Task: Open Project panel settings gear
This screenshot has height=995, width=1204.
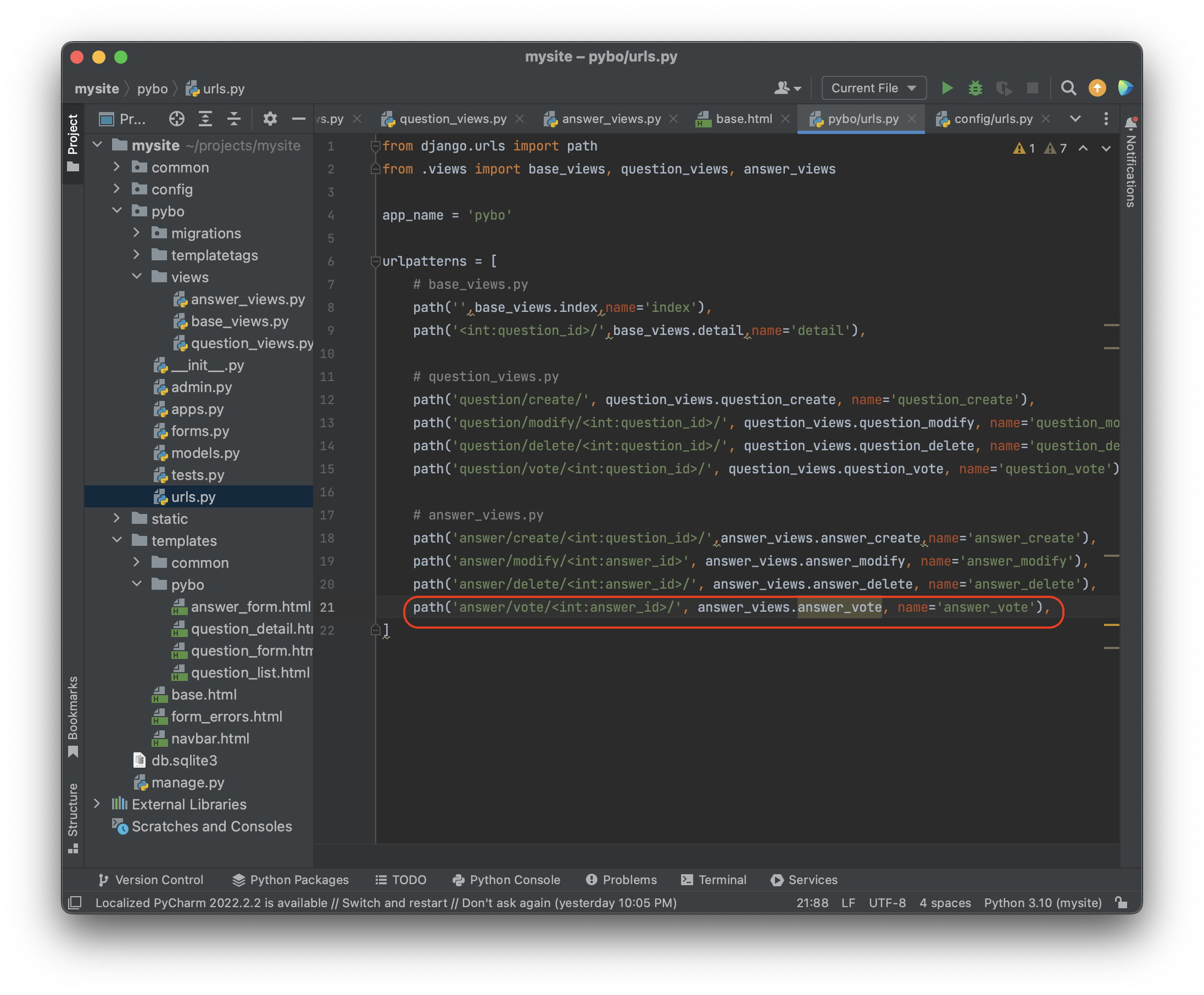Action: point(270,119)
